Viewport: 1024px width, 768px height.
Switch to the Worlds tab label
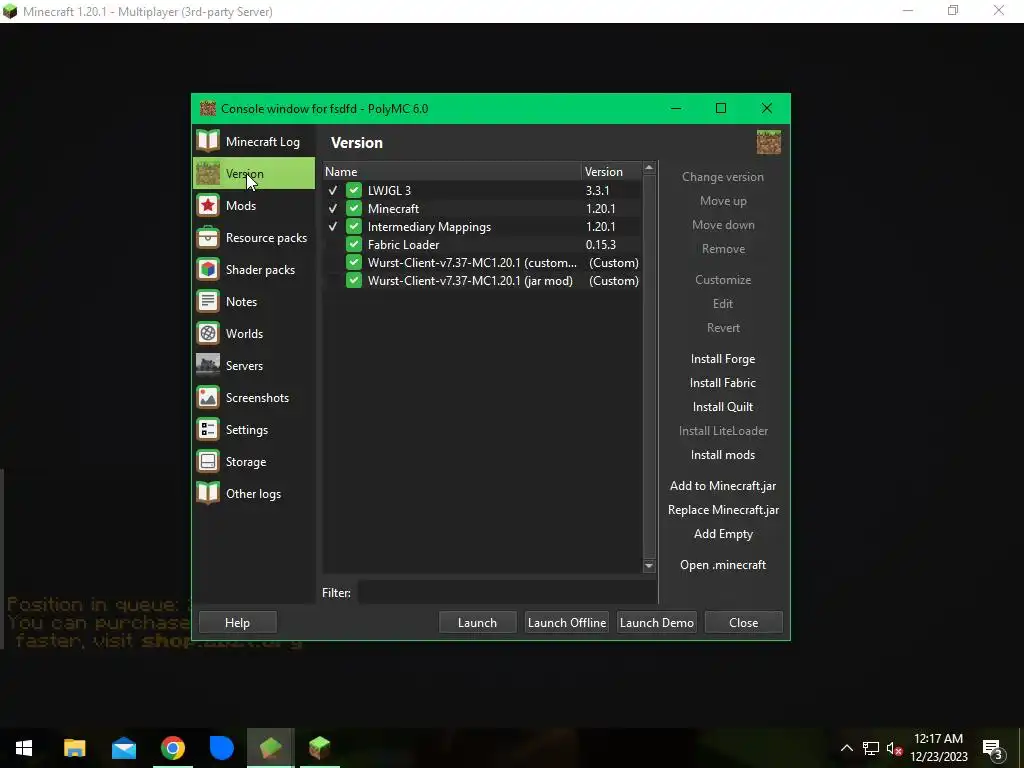click(244, 333)
